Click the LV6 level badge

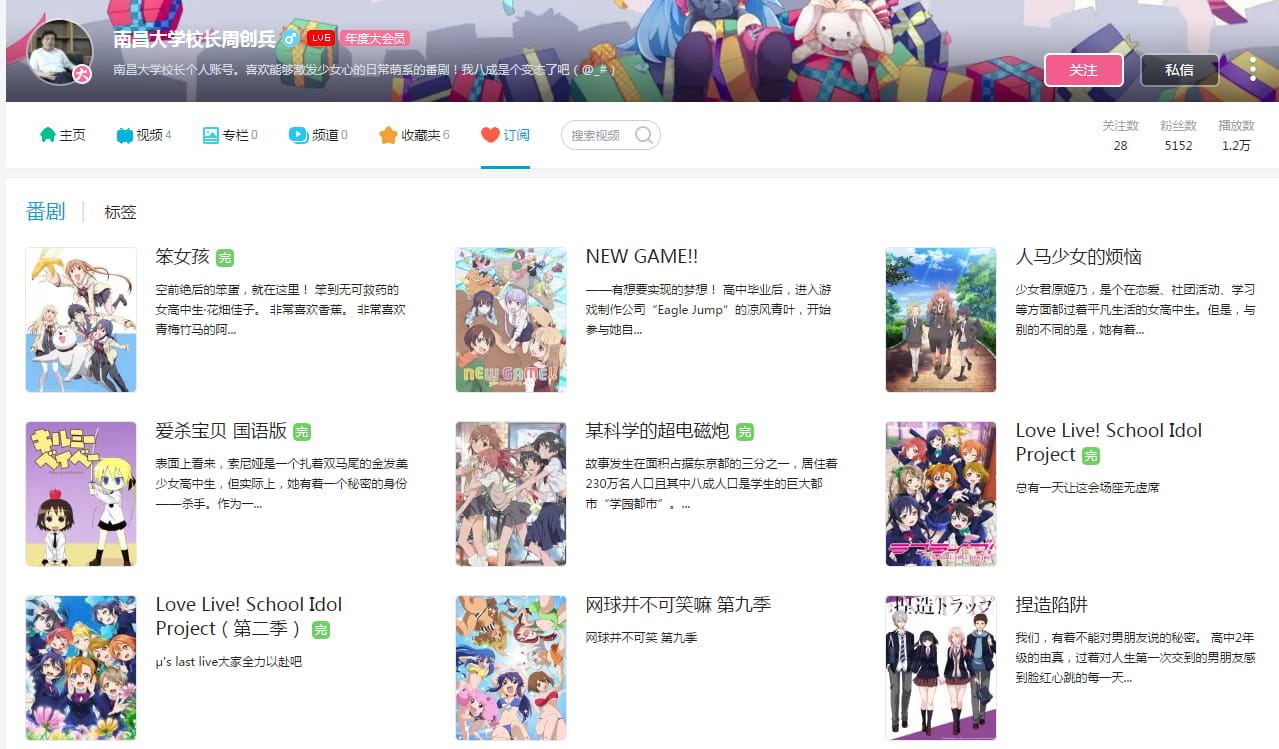coord(320,38)
